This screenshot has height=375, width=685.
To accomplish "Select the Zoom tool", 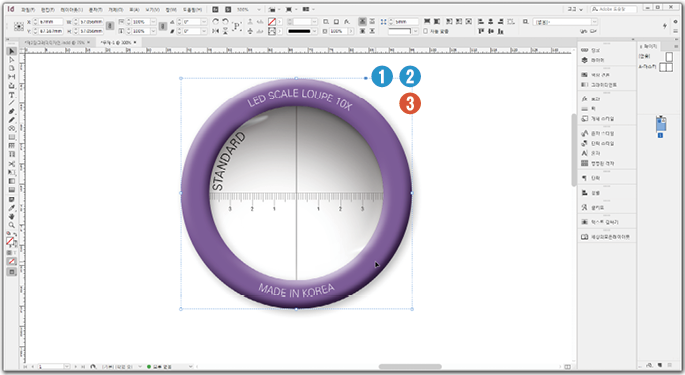I will [12, 226].
